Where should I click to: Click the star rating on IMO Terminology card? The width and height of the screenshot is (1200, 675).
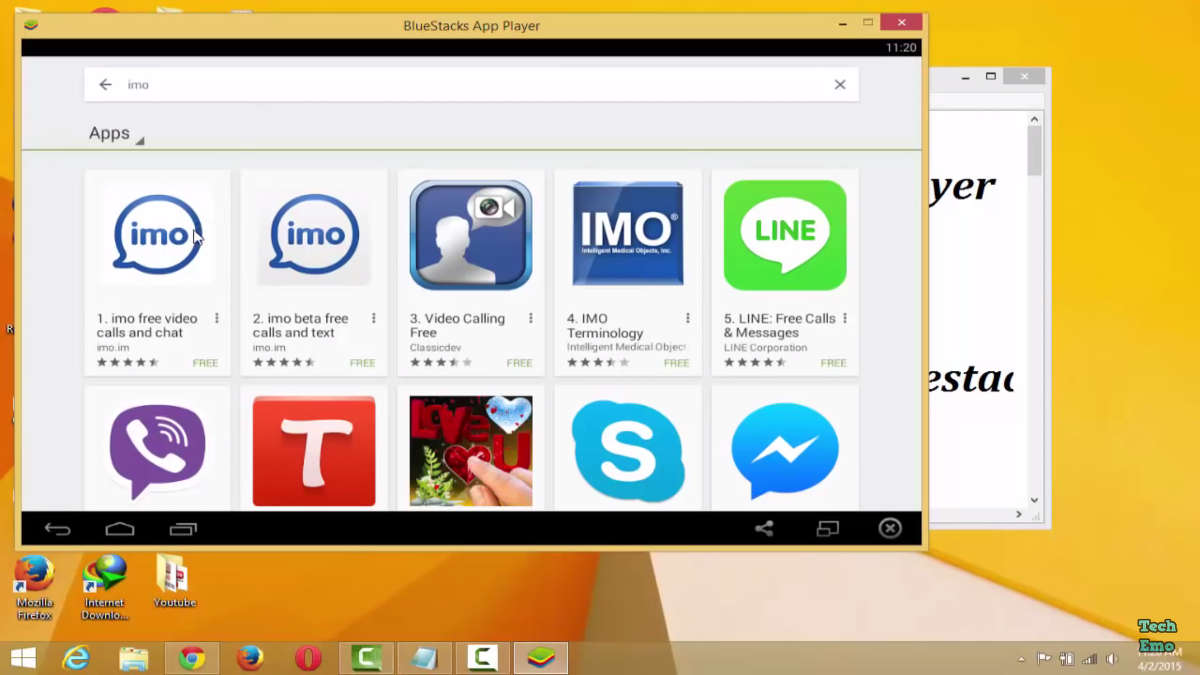[598, 363]
